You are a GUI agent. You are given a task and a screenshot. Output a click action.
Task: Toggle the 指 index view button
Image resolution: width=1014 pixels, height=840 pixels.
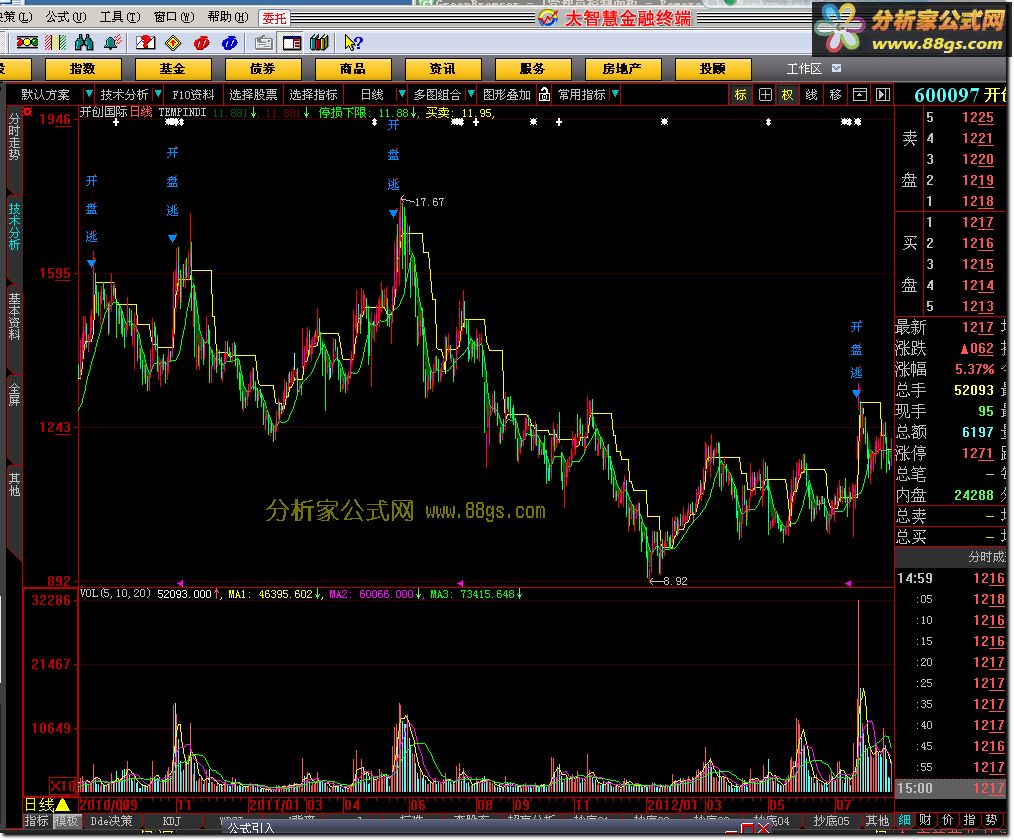[x=969, y=820]
